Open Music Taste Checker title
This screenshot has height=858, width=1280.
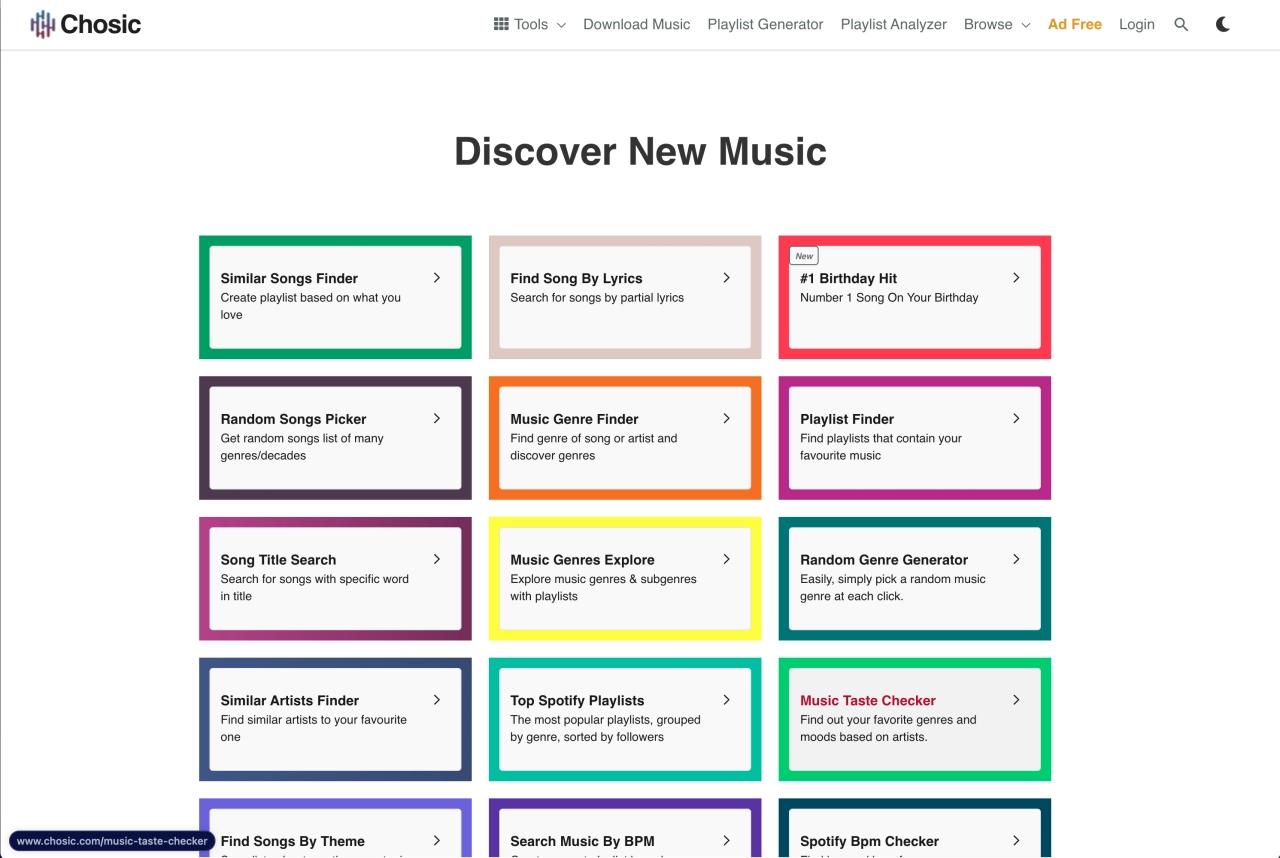[868, 701]
